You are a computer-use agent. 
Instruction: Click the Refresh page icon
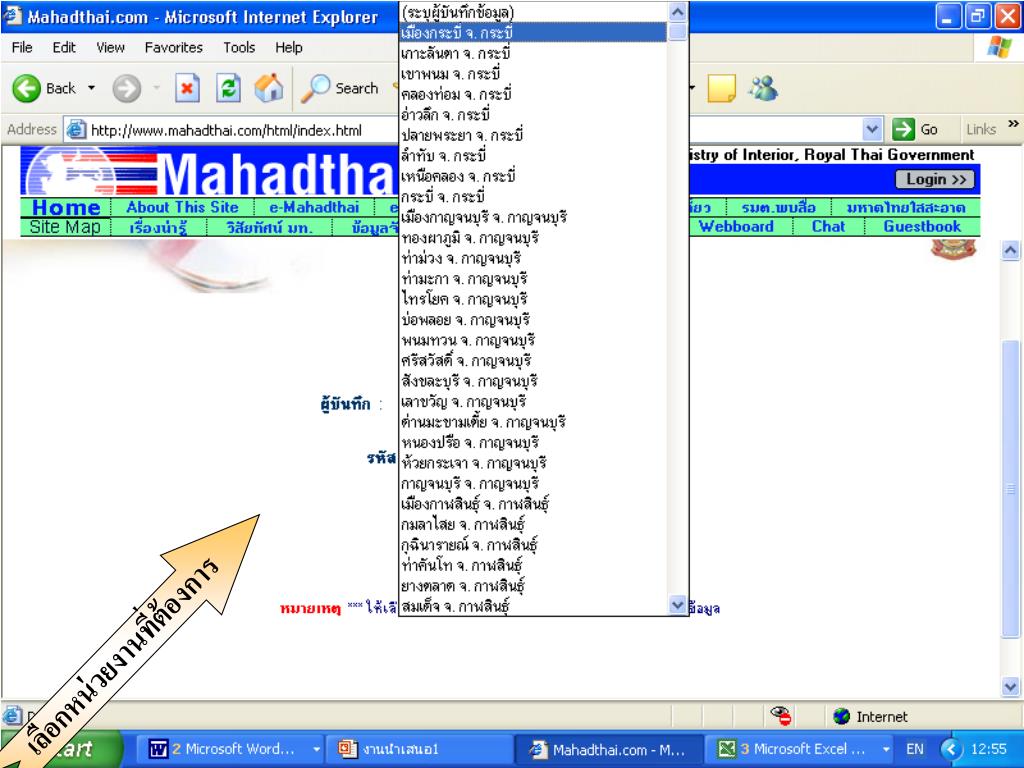click(229, 88)
